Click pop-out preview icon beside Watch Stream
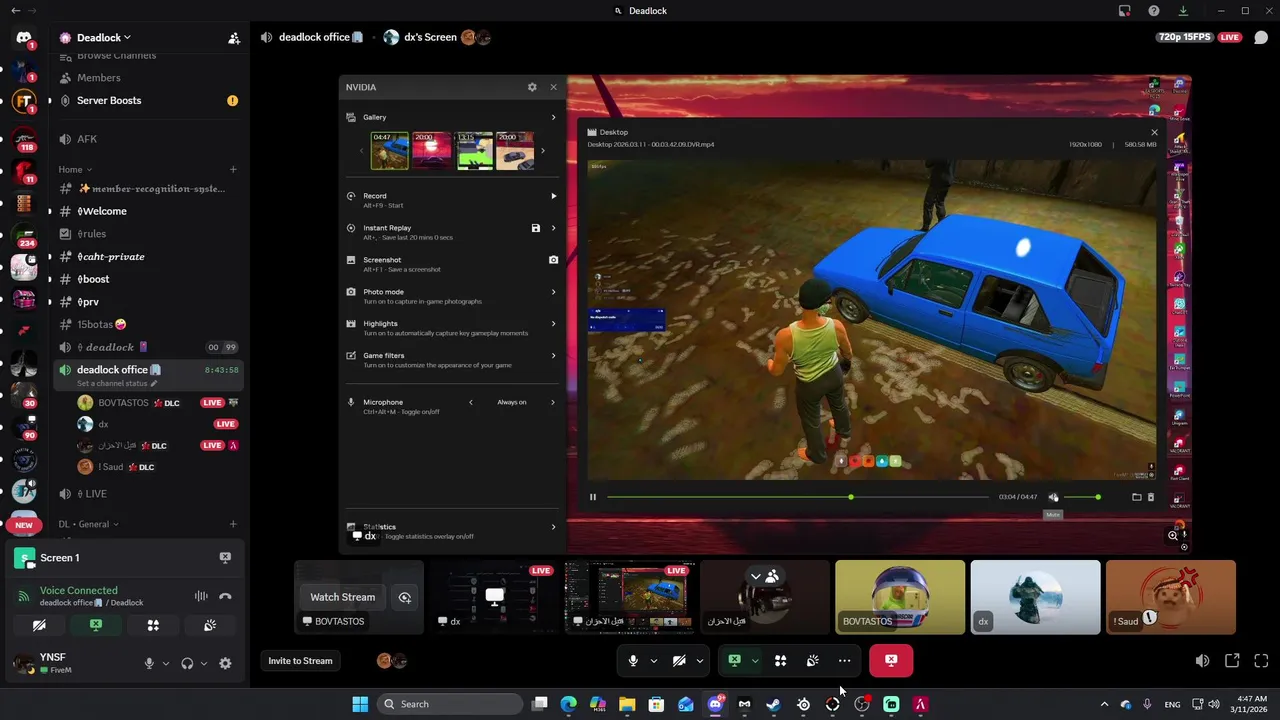The width and height of the screenshot is (1280, 720). [x=405, y=597]
